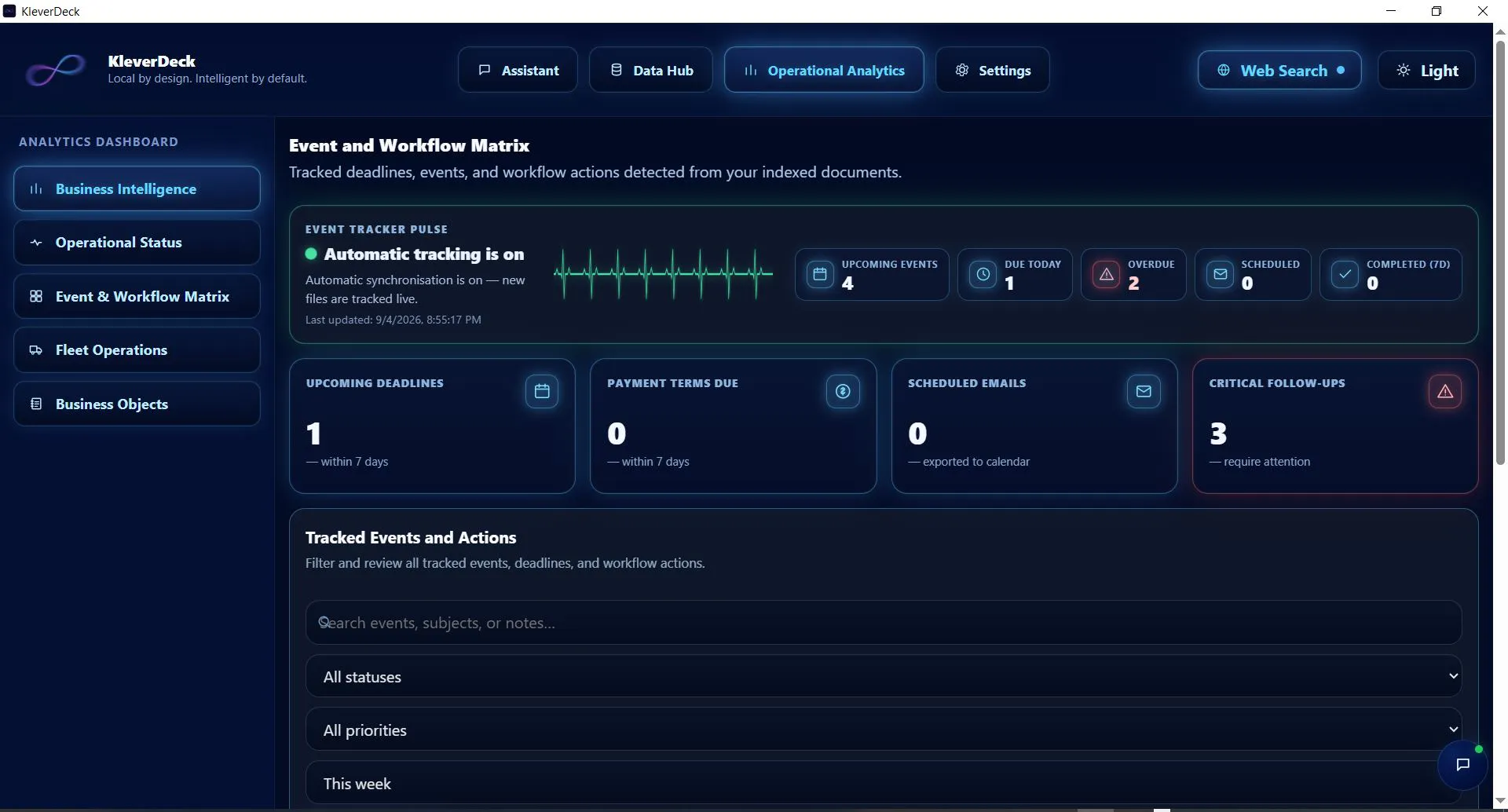The image size is (1508, 812).
Task: Click the Upcoming Deadlines calendar icon
Action: [x=542, y=391]
